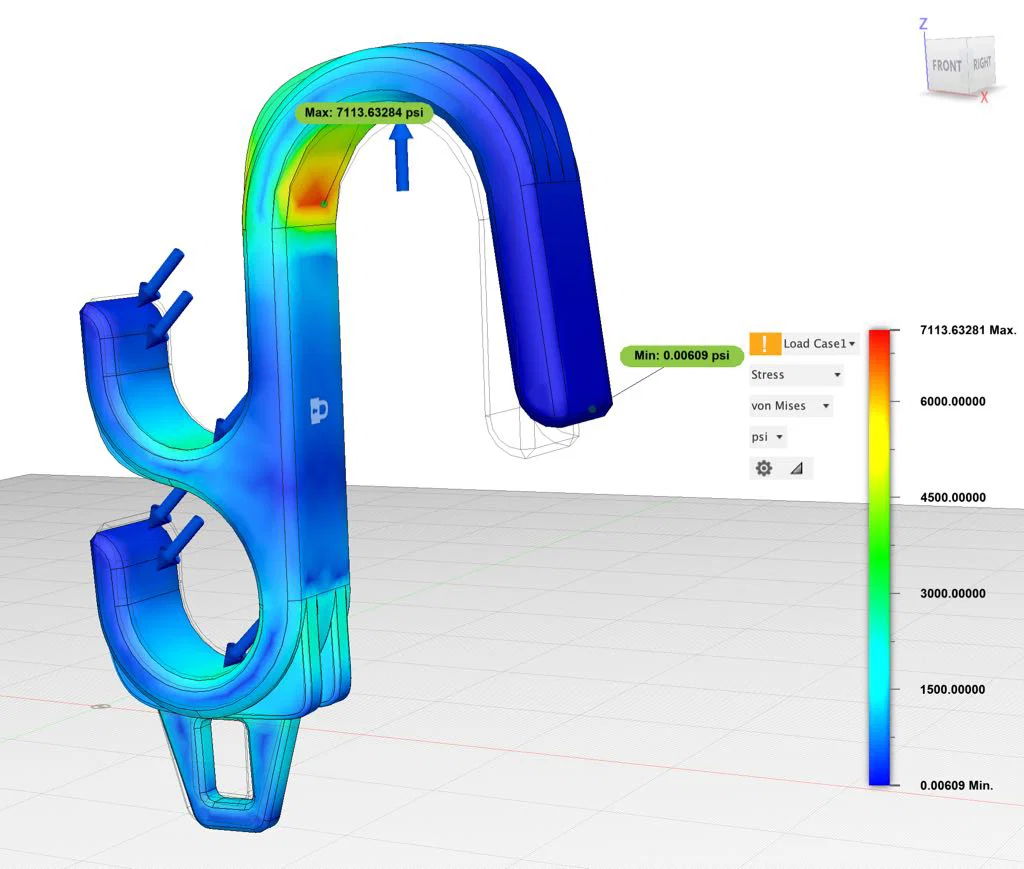Screen dimensions: 1024x869
Task: Select the upward blue load arrow under the hook
Action: pyautogui.click(x=402, y=157)
